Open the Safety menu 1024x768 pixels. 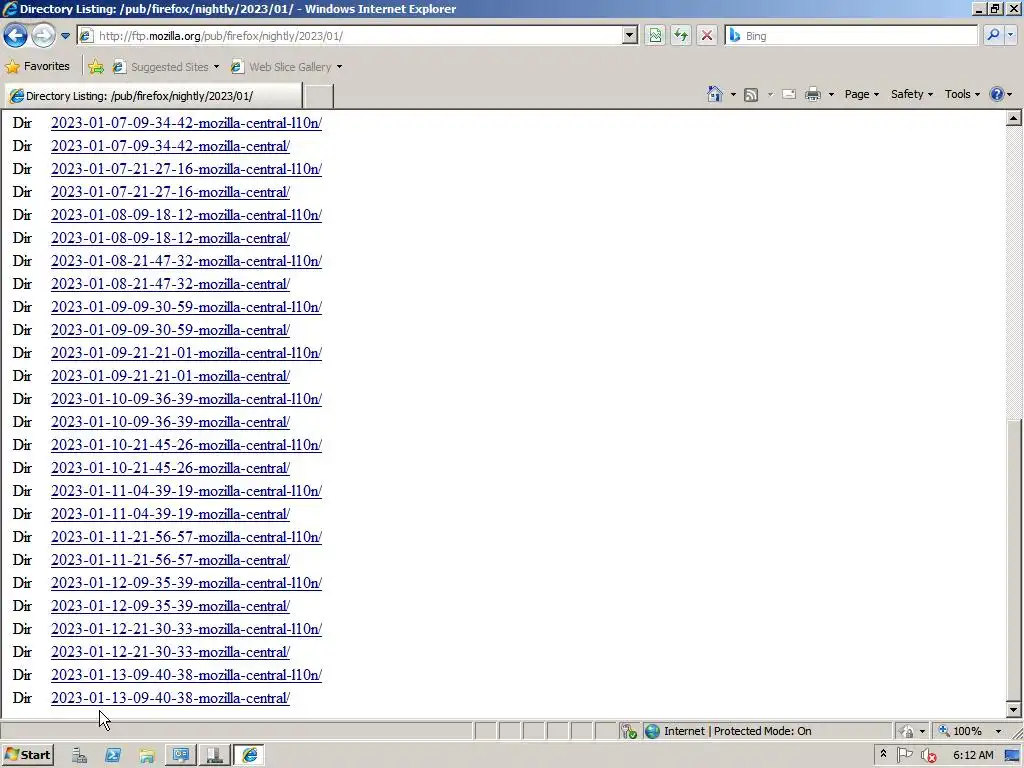912,94
